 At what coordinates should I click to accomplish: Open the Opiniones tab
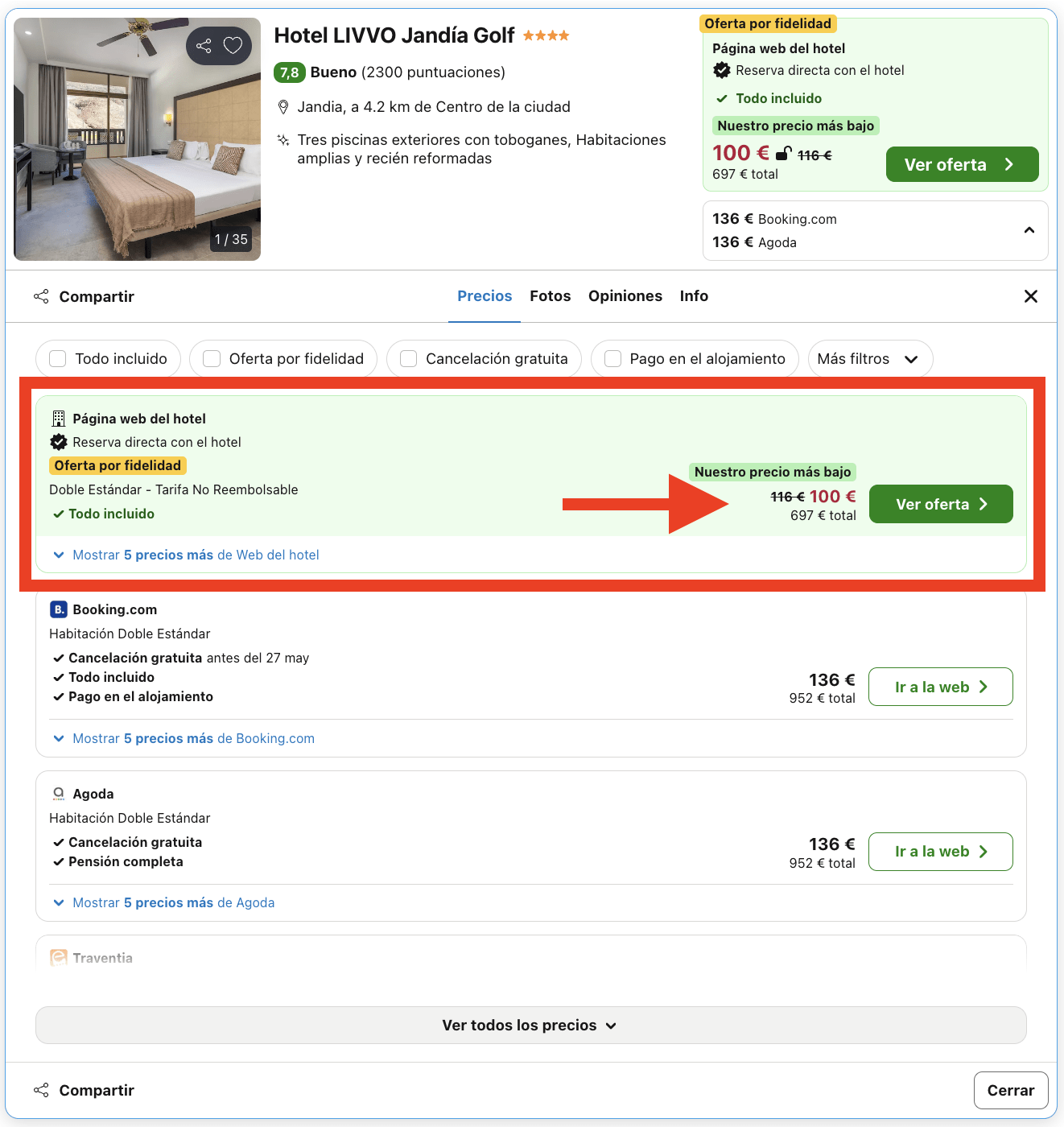(x=625, y=296)
